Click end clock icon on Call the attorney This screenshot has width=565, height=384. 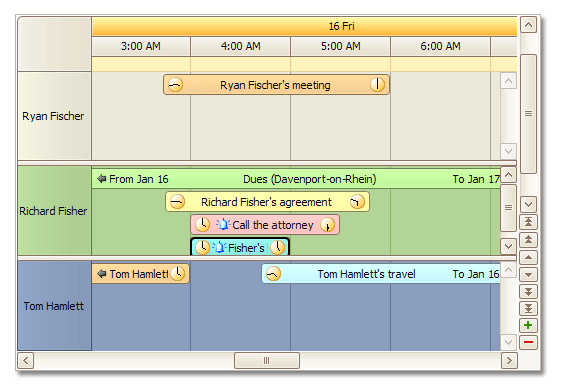pyautogui.click(x=327, y=225)
